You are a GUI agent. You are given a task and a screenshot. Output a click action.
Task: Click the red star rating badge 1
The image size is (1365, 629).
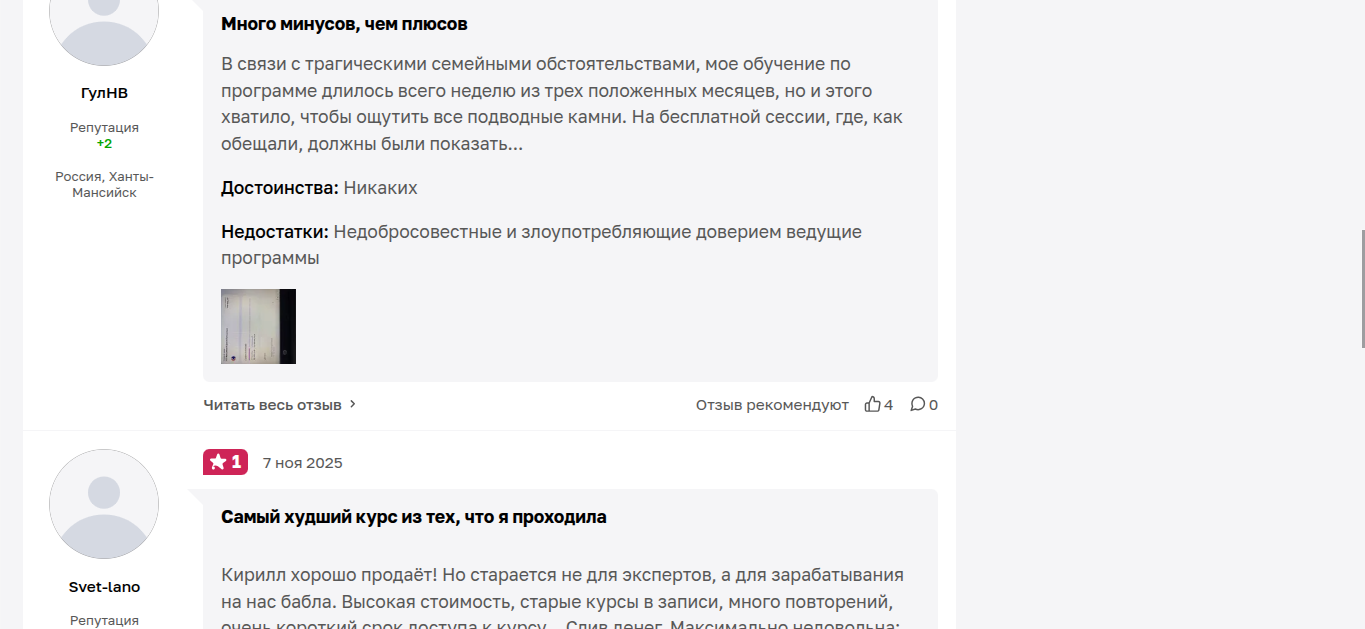click(225, 462)
